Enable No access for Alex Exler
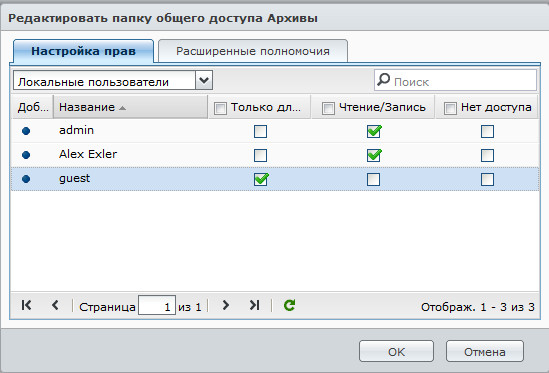The height and width of the screenshot is (373, 549). 487,155
